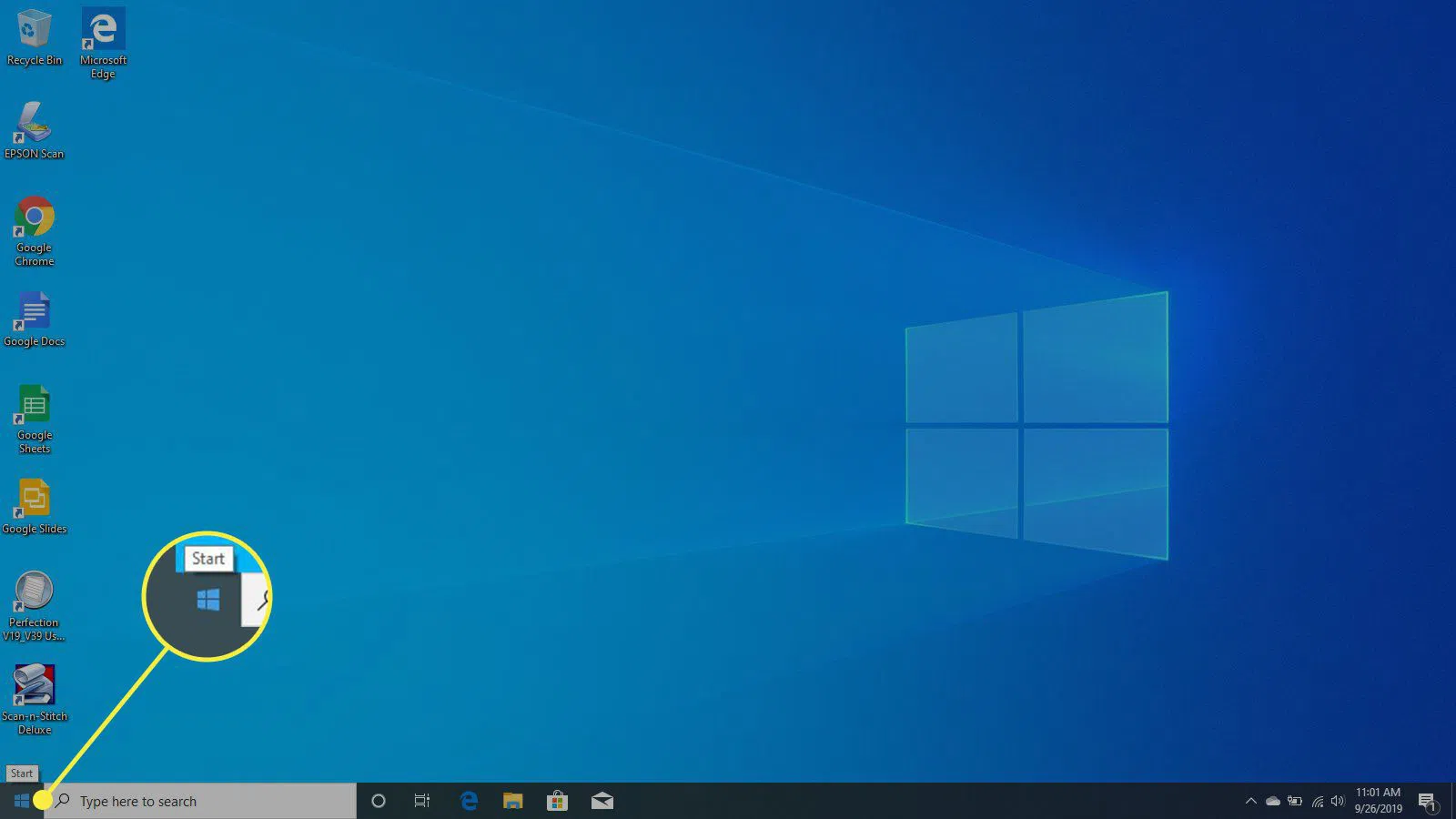The image size is (1456, 819).
Task: Open Microsoft Store from the taskbar
Action: [x=557, y=801]
